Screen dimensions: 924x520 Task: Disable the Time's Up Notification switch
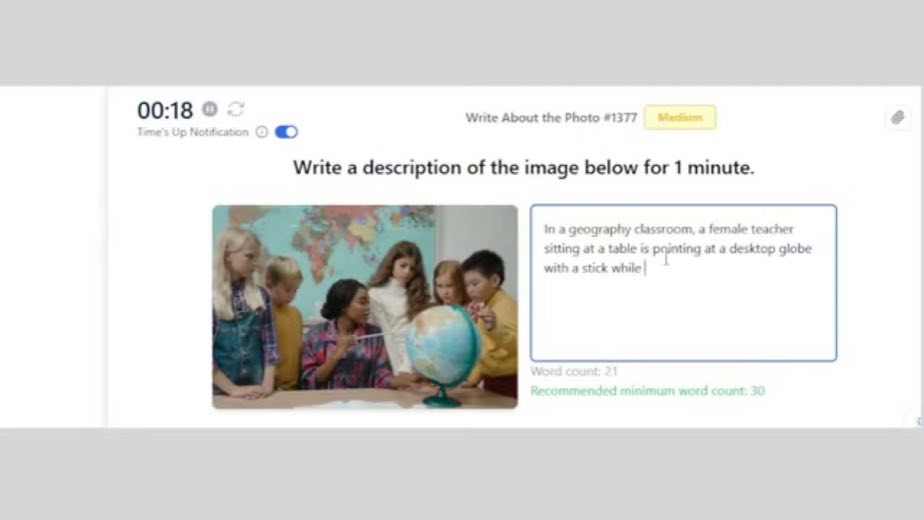pyautogui.click(x=286, y=132)
